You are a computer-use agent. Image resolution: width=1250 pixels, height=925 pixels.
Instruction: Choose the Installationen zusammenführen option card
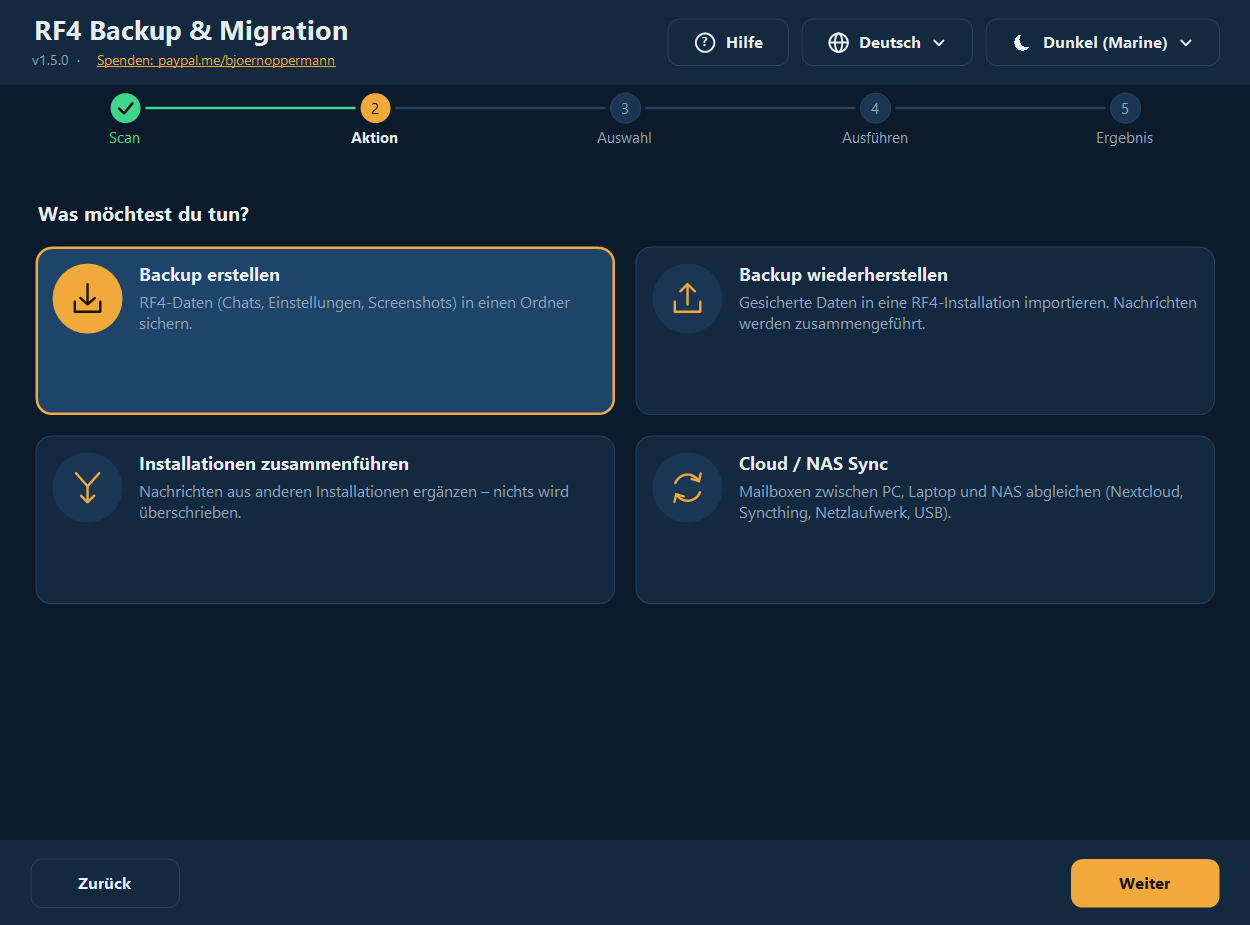(325, 520)
